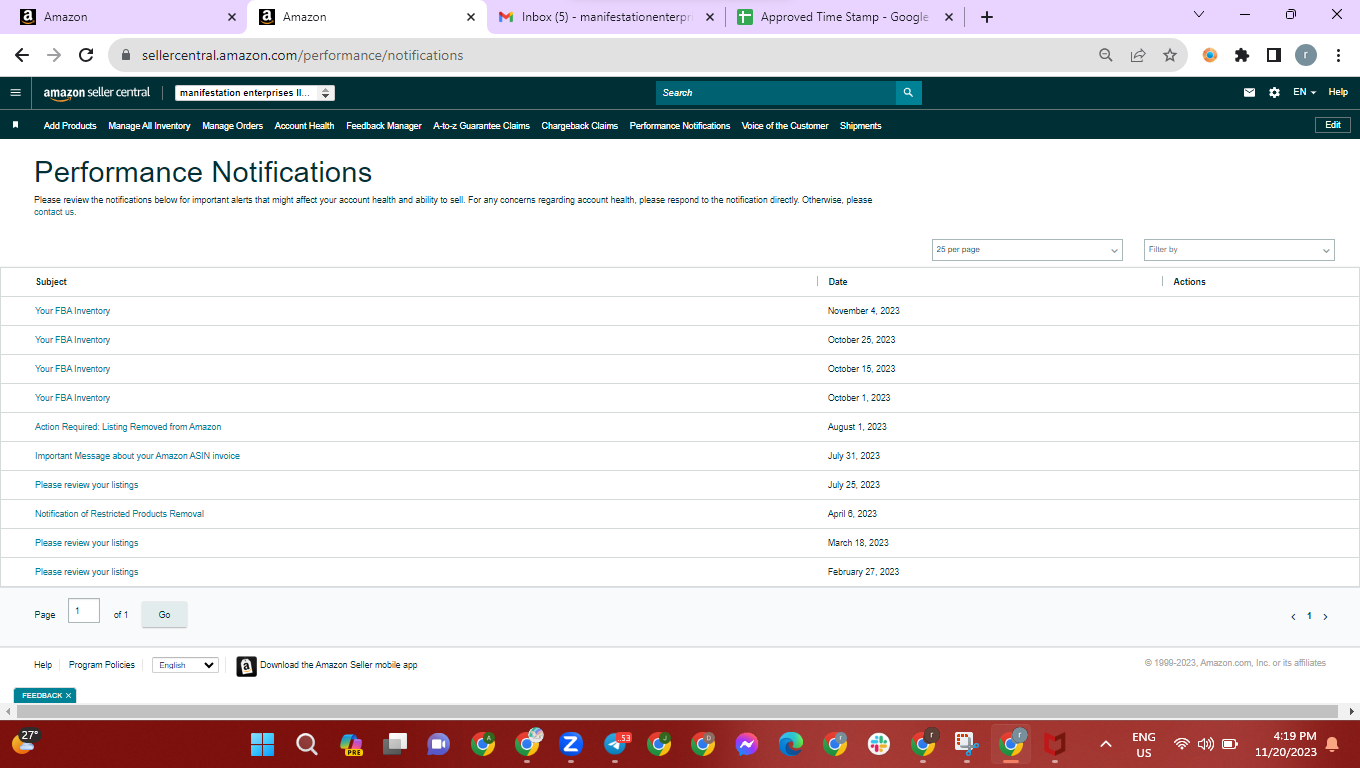The height and width of the screenshot is (768, 1360).
Task: Open Voice of the Customer
Action: 785,126
